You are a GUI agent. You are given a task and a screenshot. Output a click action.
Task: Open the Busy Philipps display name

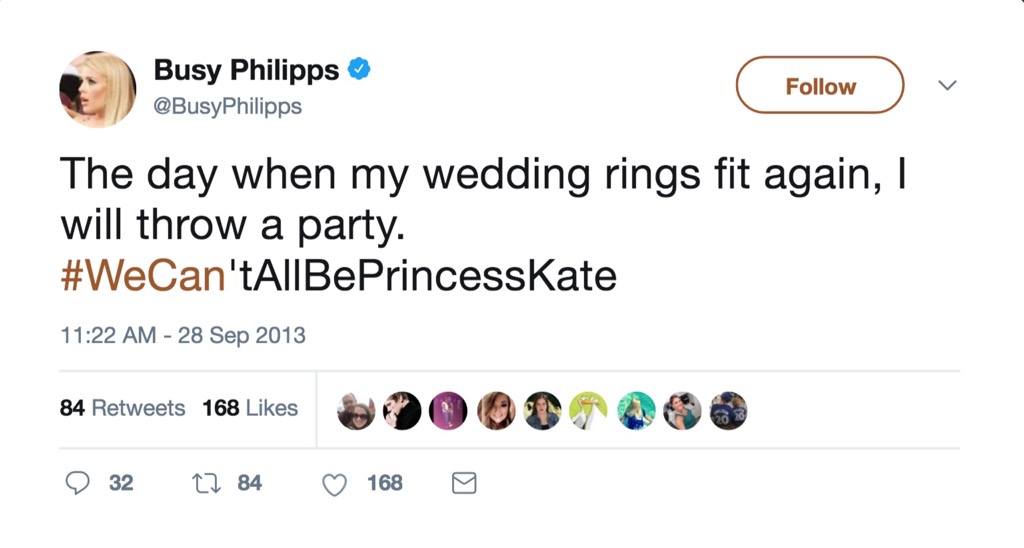246,70
